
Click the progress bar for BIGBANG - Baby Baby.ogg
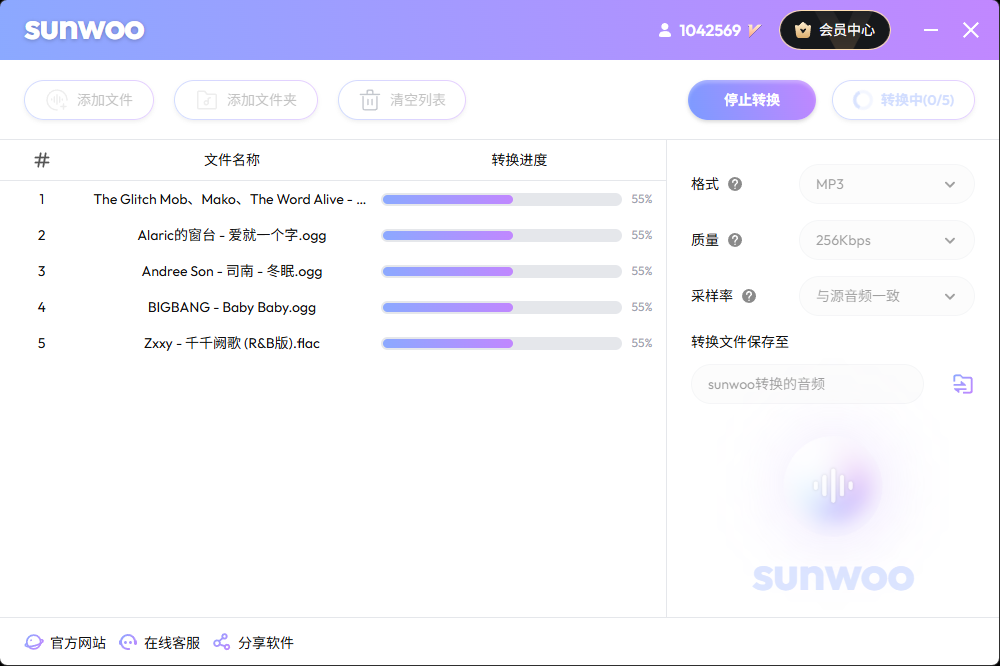[501, 307]
